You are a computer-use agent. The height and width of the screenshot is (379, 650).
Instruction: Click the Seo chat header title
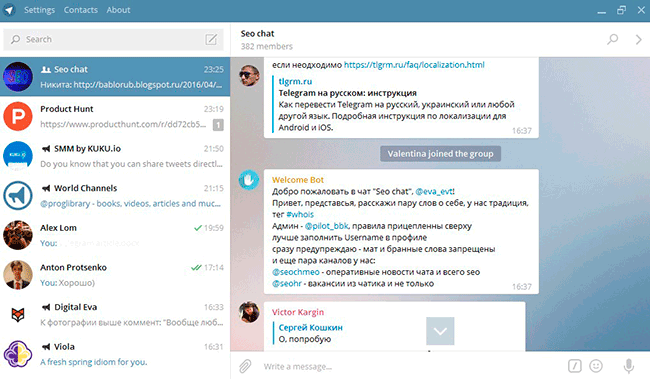[257, 34]
